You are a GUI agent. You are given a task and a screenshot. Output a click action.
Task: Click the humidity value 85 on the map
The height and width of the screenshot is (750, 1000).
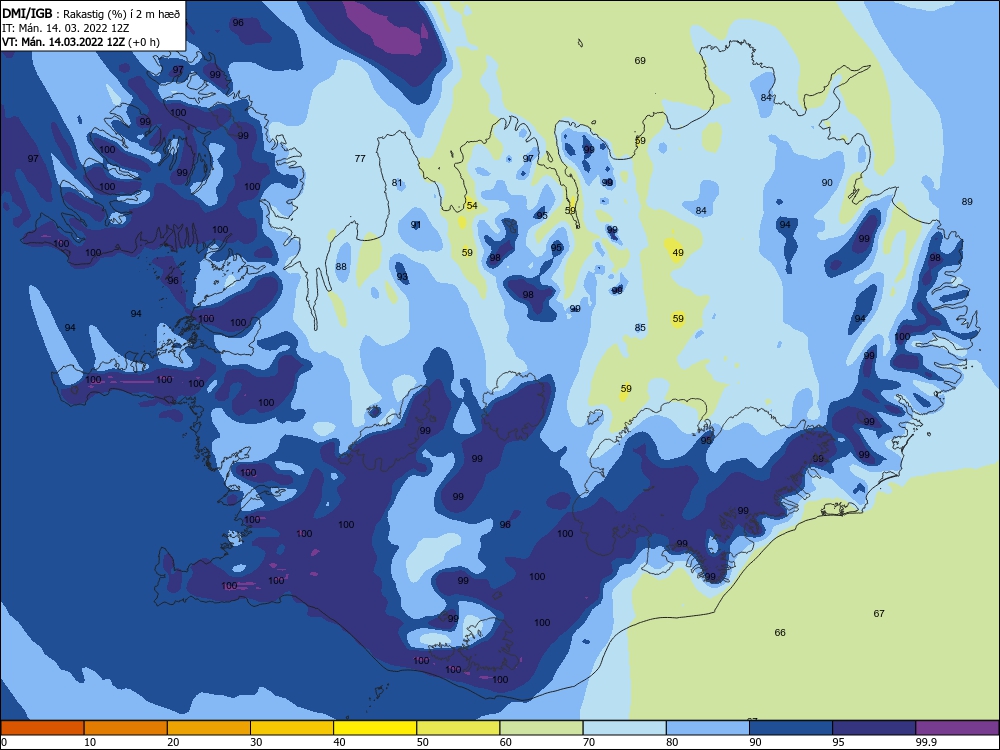coord(640,328)
